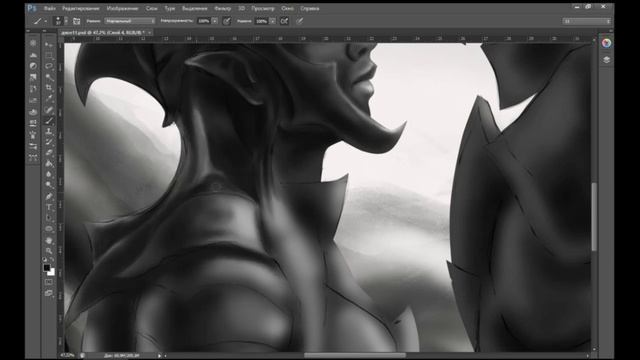Select the Lasso tool
The height and width of the screenshot is (360, 640).
pos(49,66)
